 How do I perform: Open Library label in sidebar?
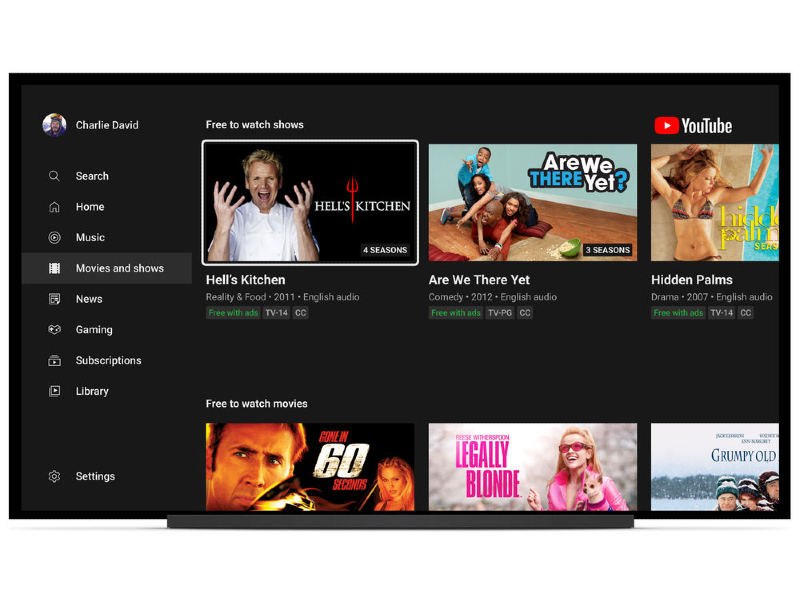pos(92,391)
